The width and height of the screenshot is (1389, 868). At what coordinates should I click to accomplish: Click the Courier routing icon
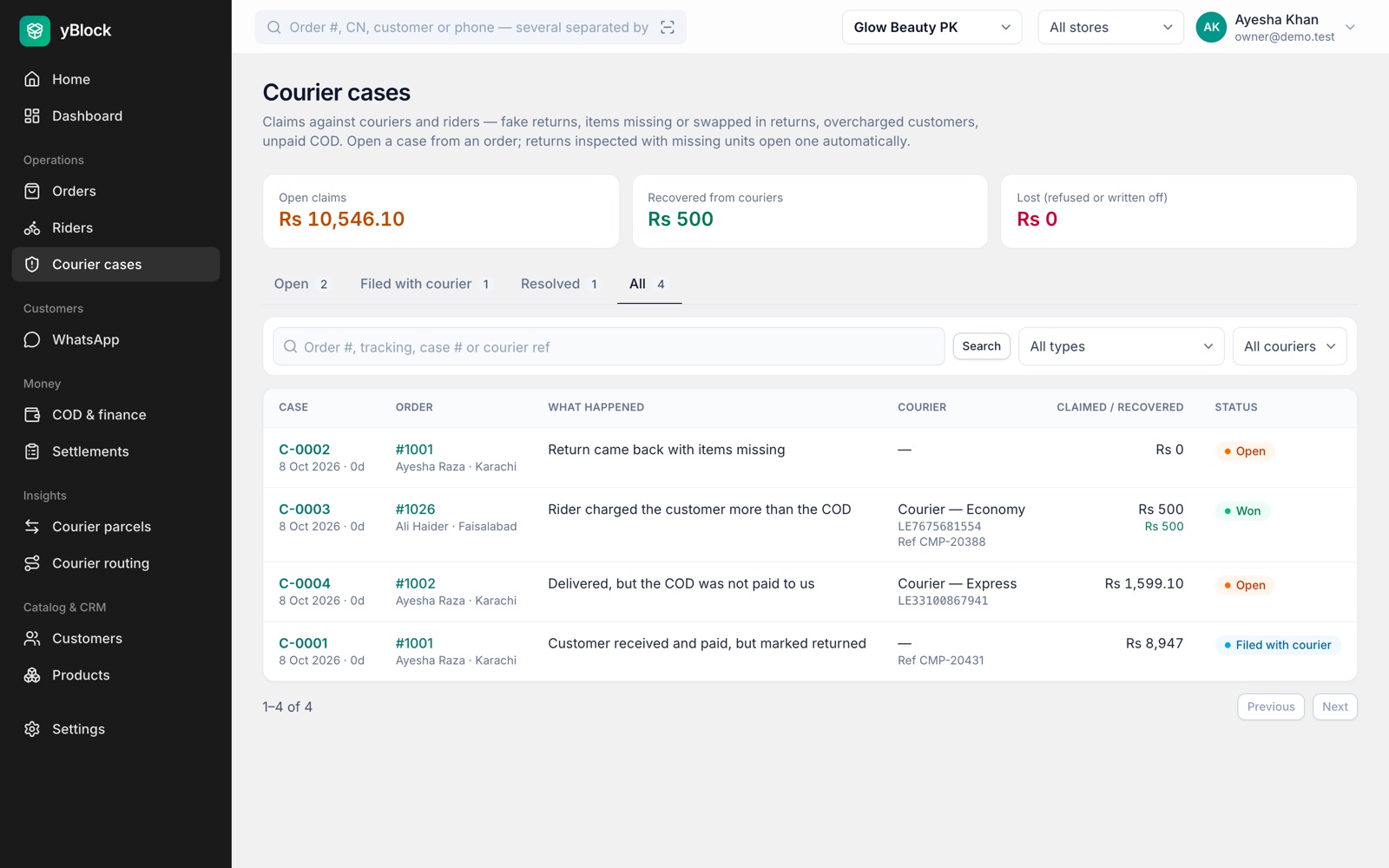coord(32,563)
